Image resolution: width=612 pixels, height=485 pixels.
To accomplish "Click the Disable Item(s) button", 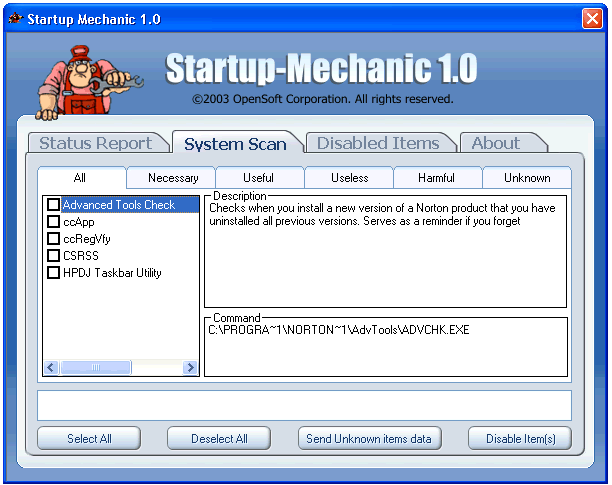I will pos(520,439).
